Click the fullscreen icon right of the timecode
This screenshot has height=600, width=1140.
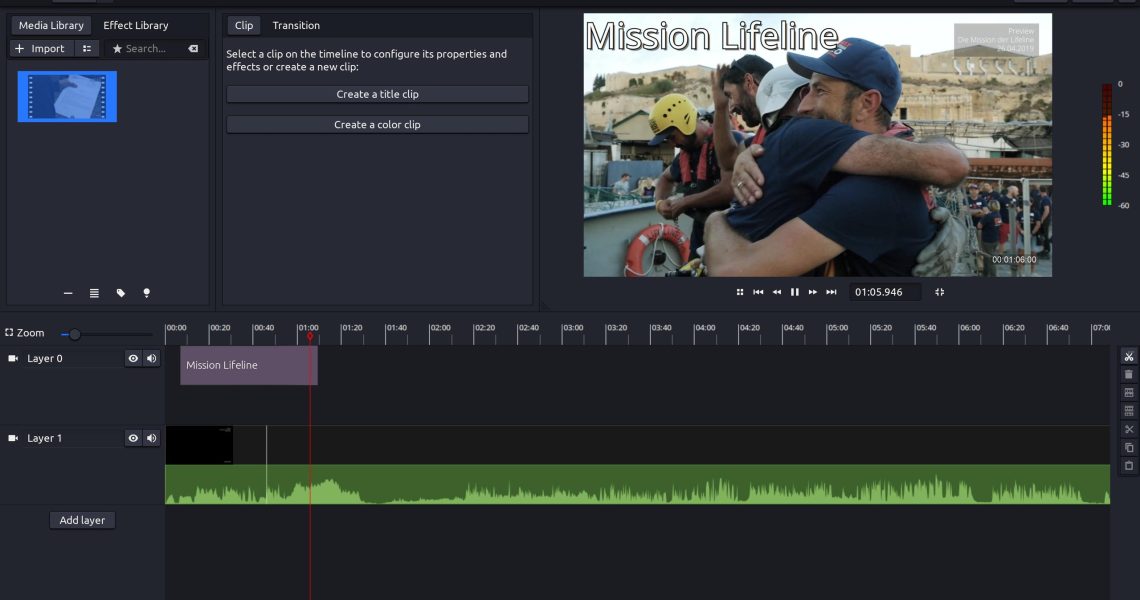[939, 292]
